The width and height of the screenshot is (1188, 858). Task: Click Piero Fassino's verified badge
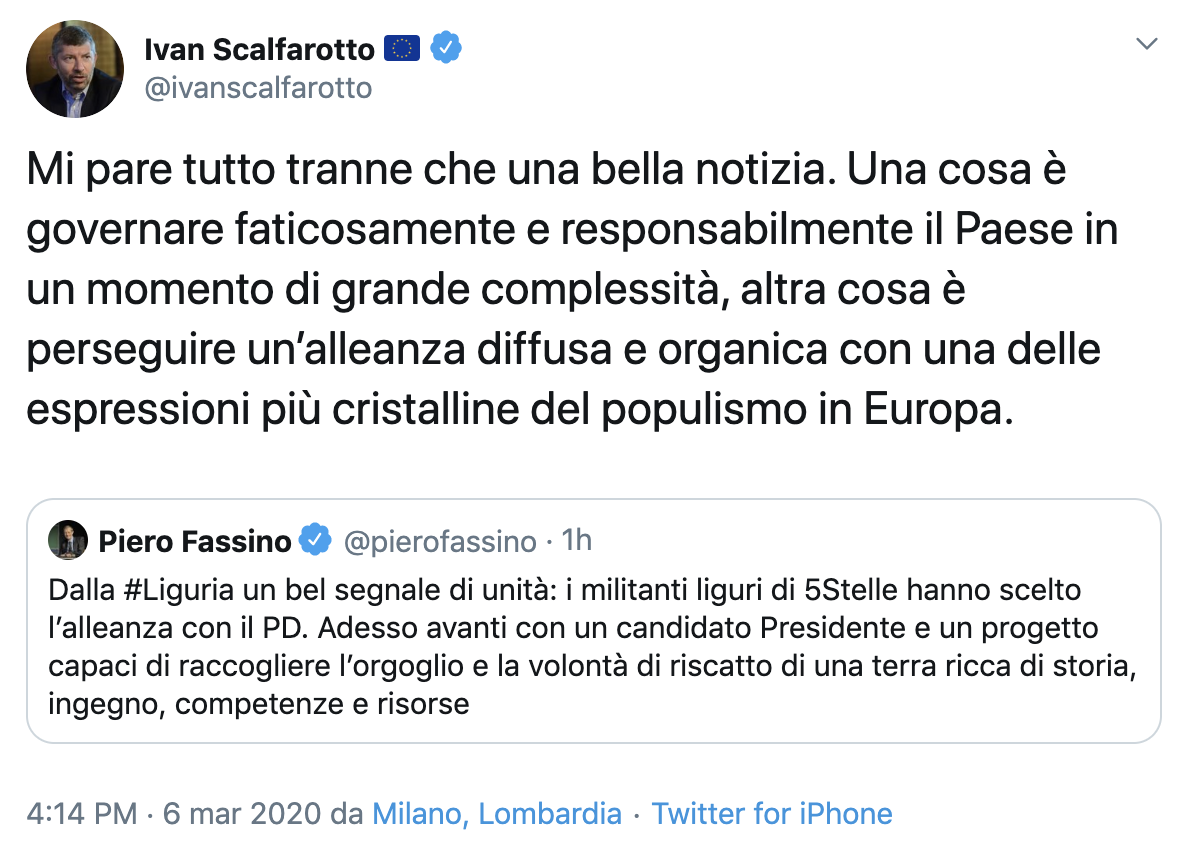[316, 542]
